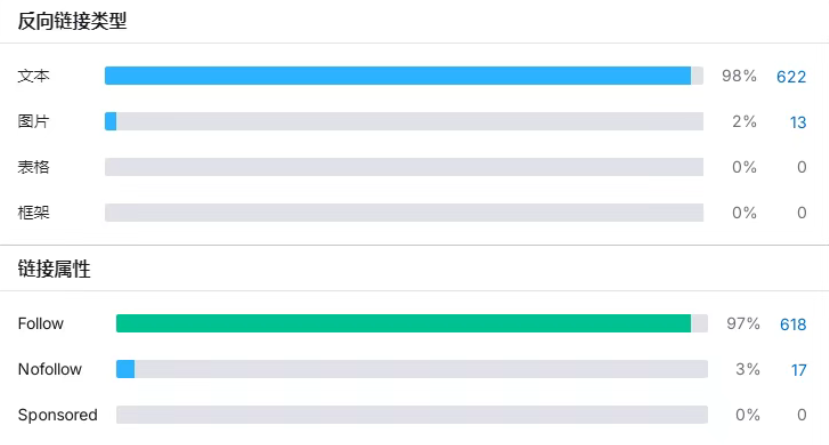
Task: Select the 图片 row label
Action: 33,122
